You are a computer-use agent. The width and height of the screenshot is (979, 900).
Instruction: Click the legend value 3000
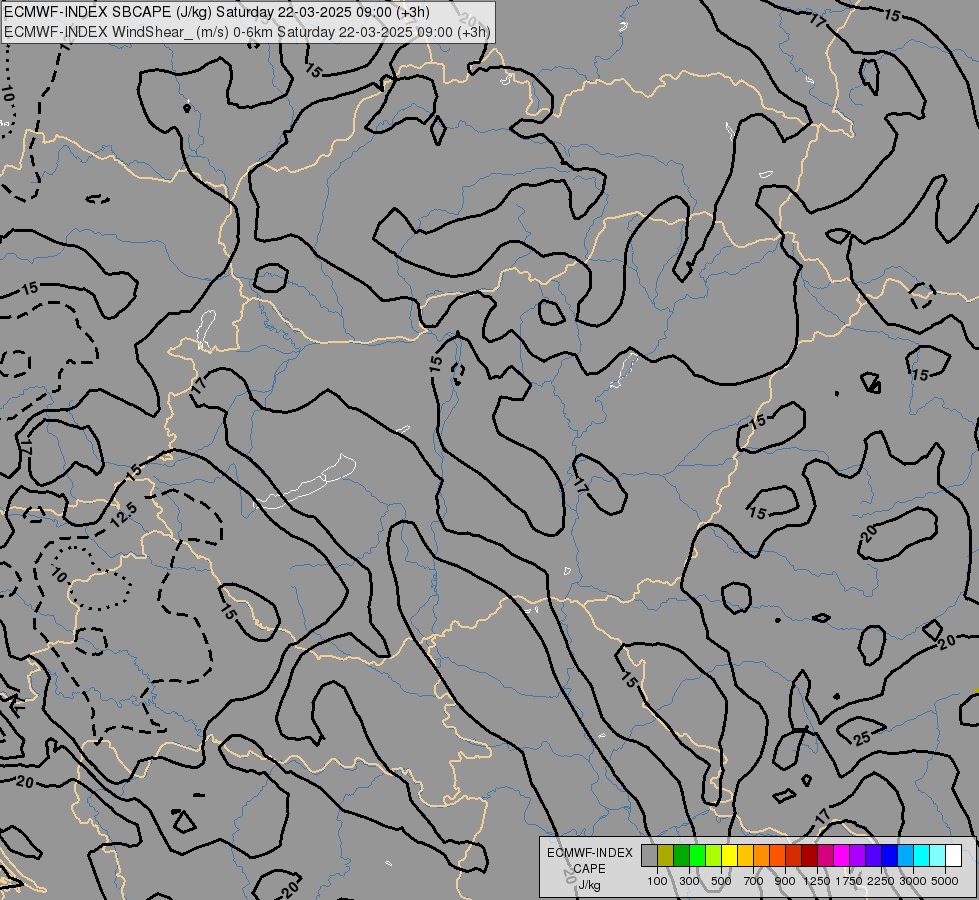[x=913, y=881]
